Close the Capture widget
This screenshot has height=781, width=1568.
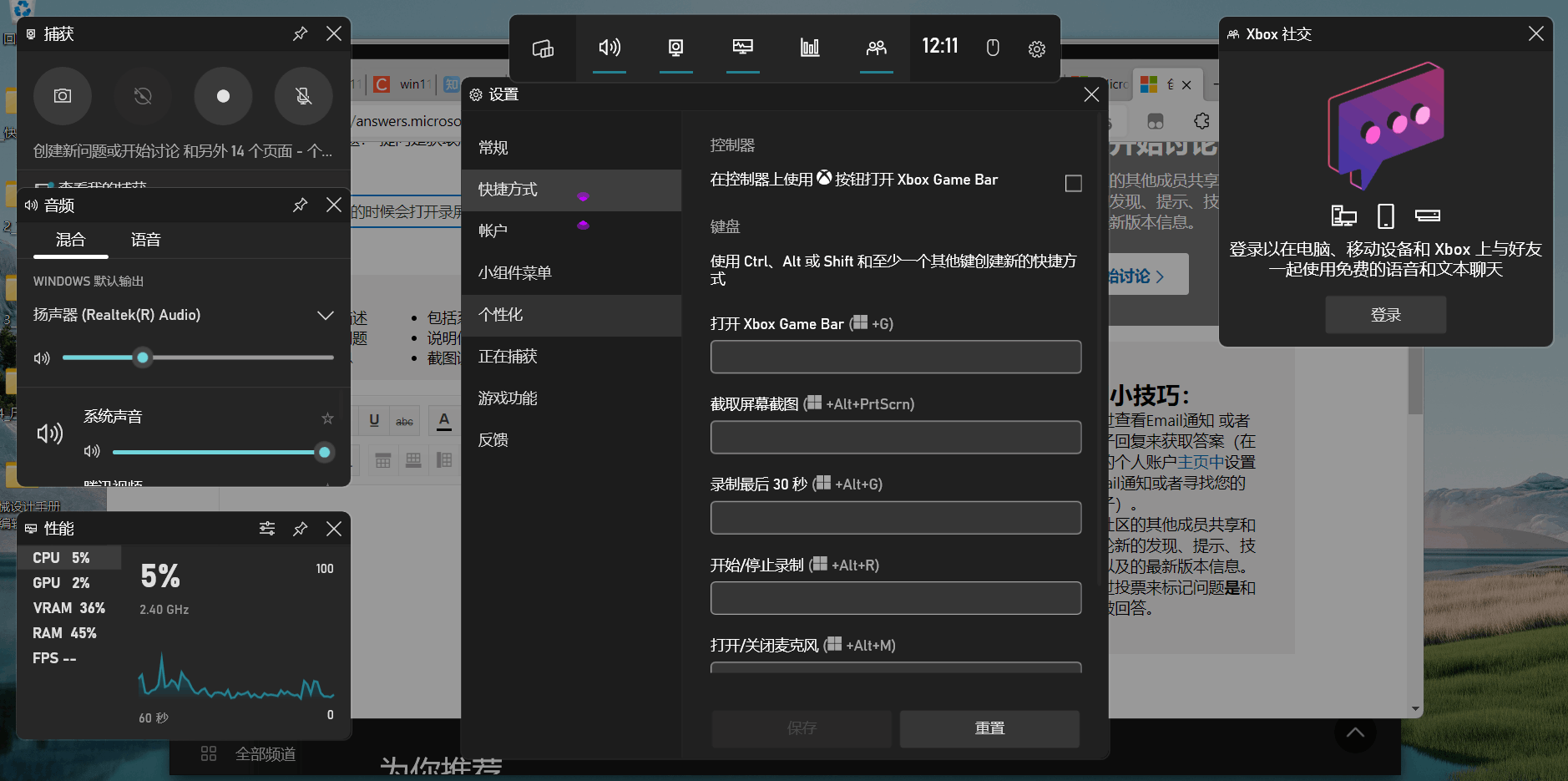334,33
